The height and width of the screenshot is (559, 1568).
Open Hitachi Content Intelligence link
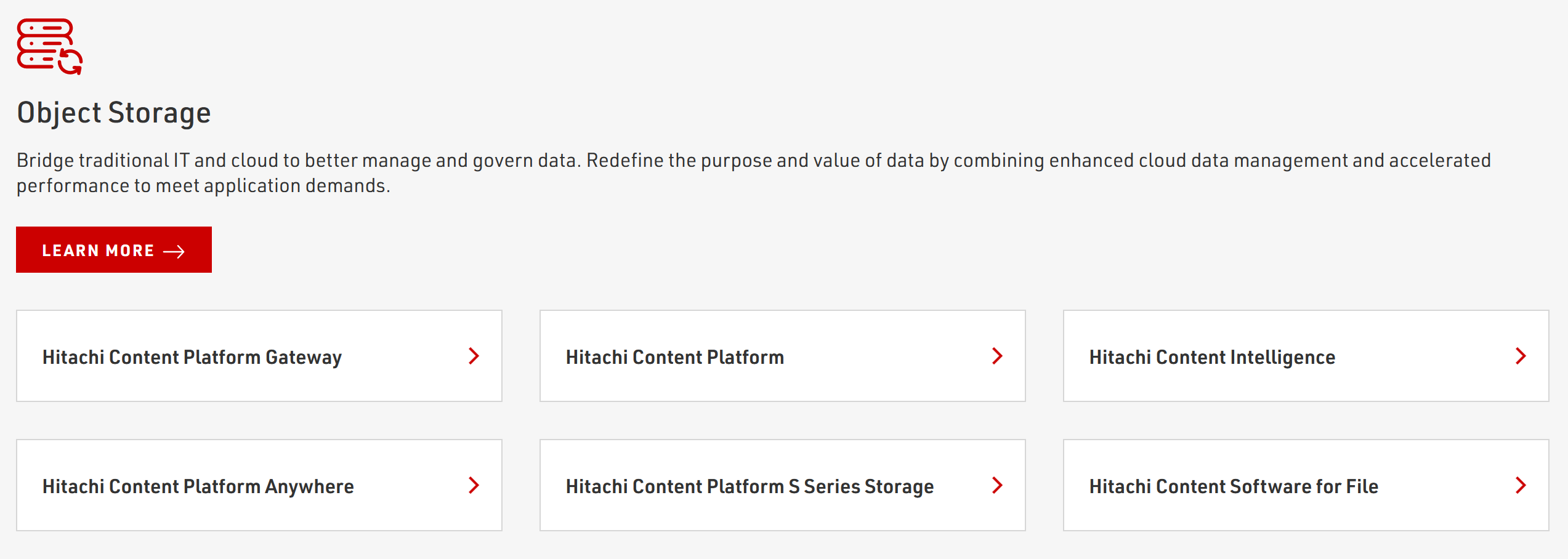pos(1306,356)
